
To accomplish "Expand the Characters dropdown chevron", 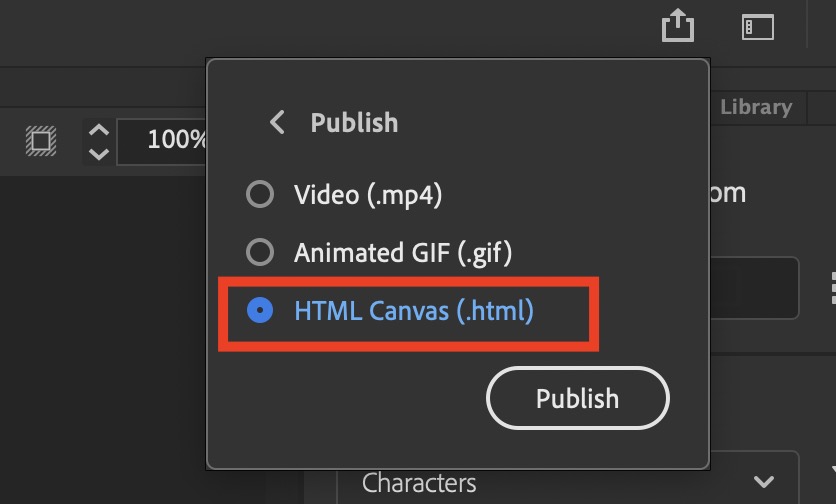I will click(764, 482).
